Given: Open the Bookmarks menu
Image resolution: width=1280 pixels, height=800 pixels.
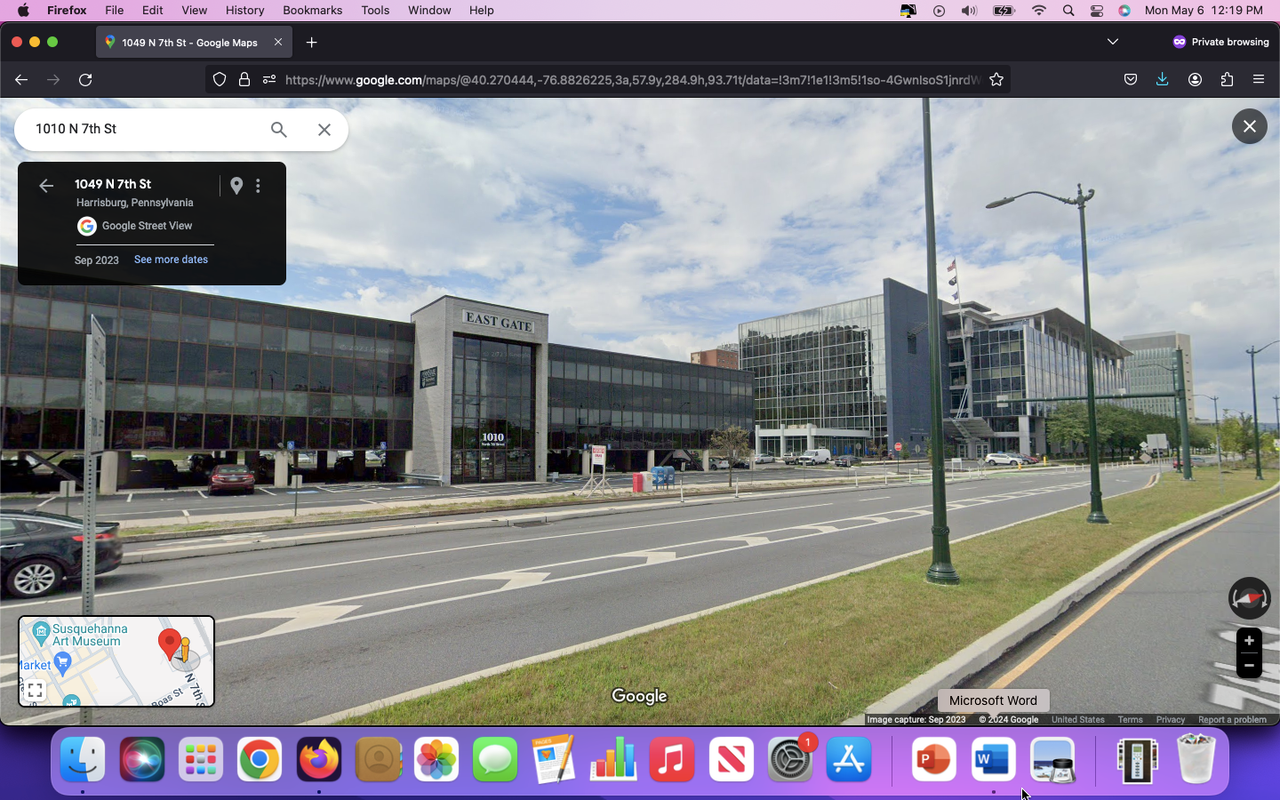Looking at the screenshot, I should tap(312, 10).
